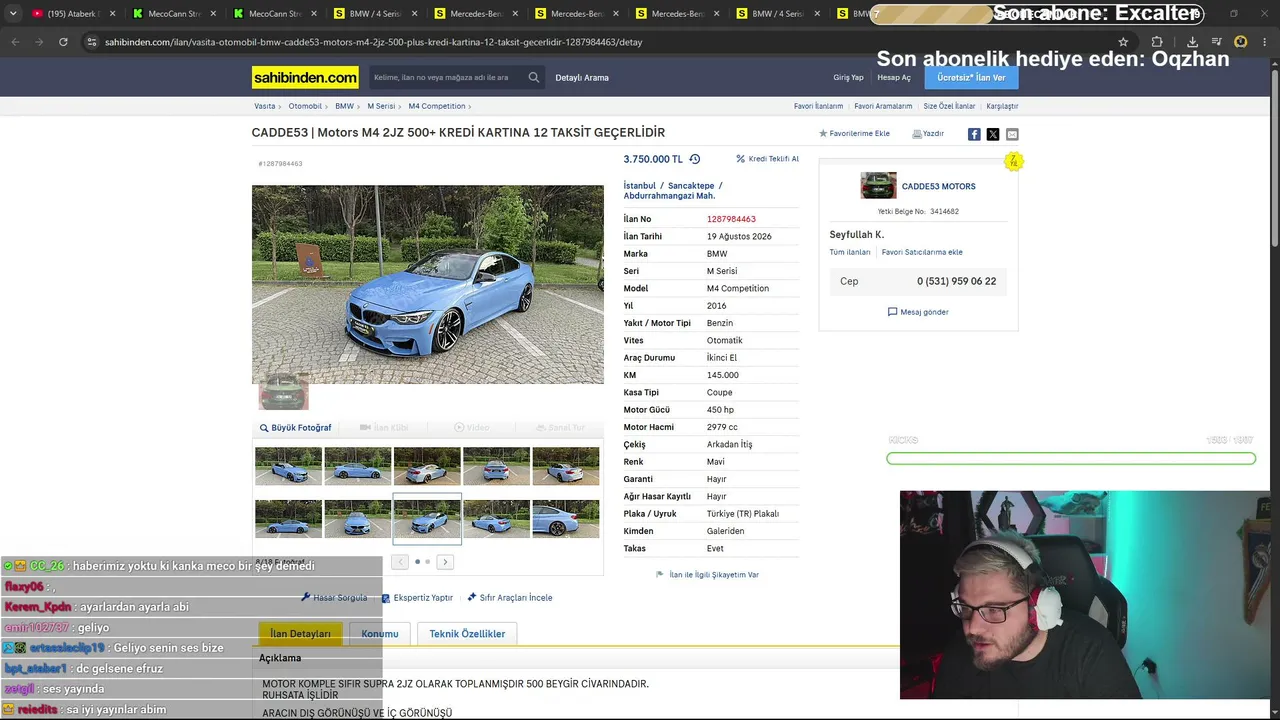The image size is (1280, 720).
Task: Reload the page with the refresh icon
Action: point(63,42)
